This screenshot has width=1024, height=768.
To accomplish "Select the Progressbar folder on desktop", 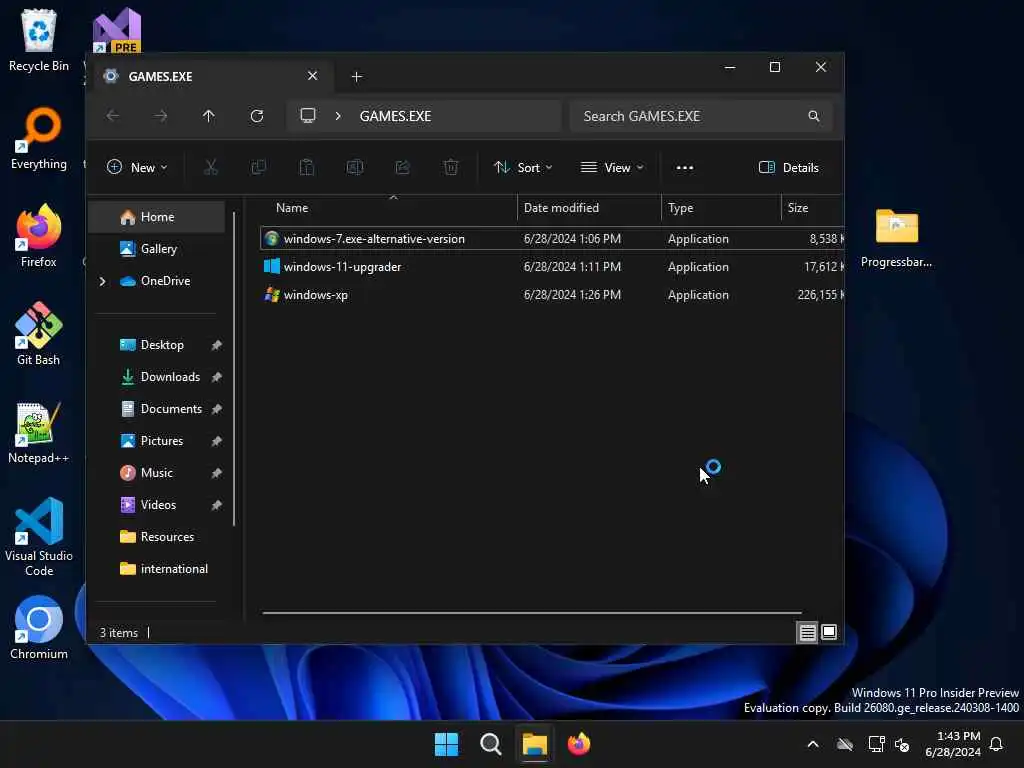I will 896,237.
